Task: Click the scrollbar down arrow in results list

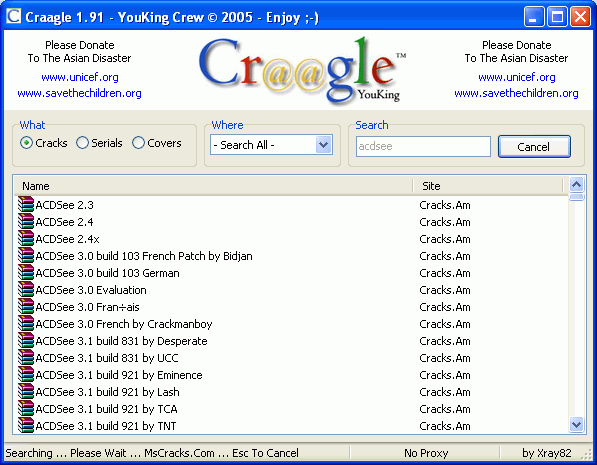Action: tap(576, 424)
